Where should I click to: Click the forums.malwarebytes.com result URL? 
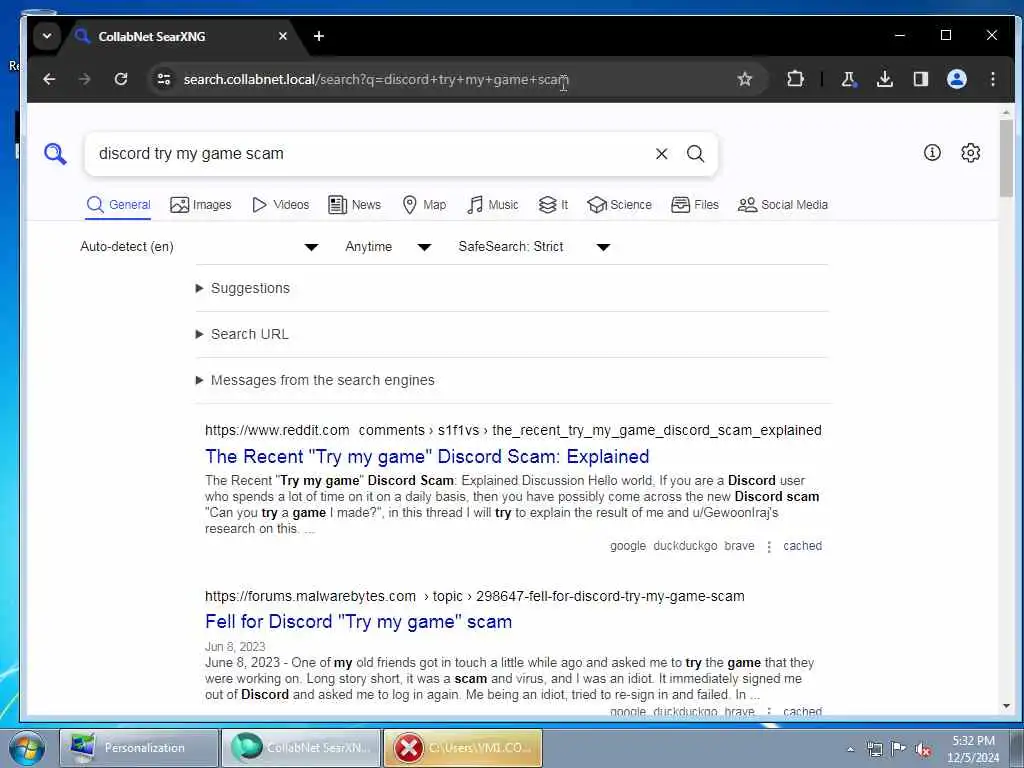[475, 596]
